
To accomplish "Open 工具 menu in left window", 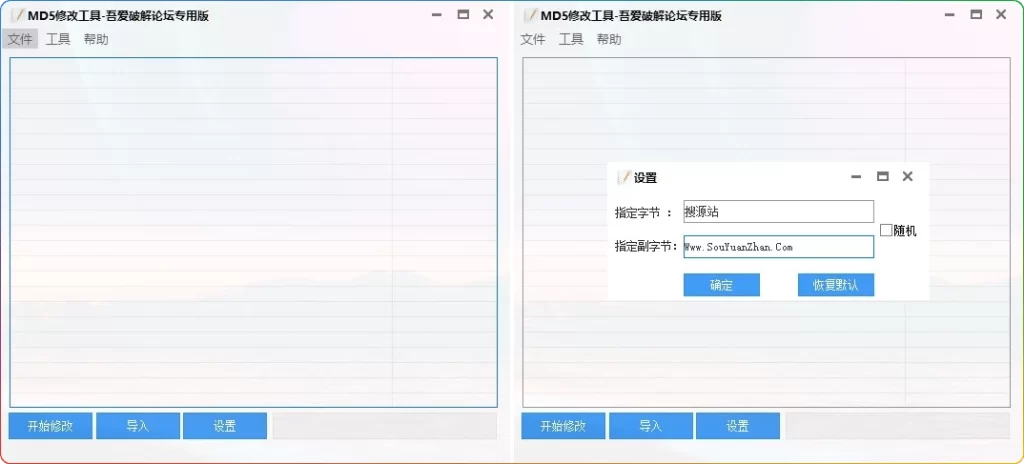I will click(58, 39).
